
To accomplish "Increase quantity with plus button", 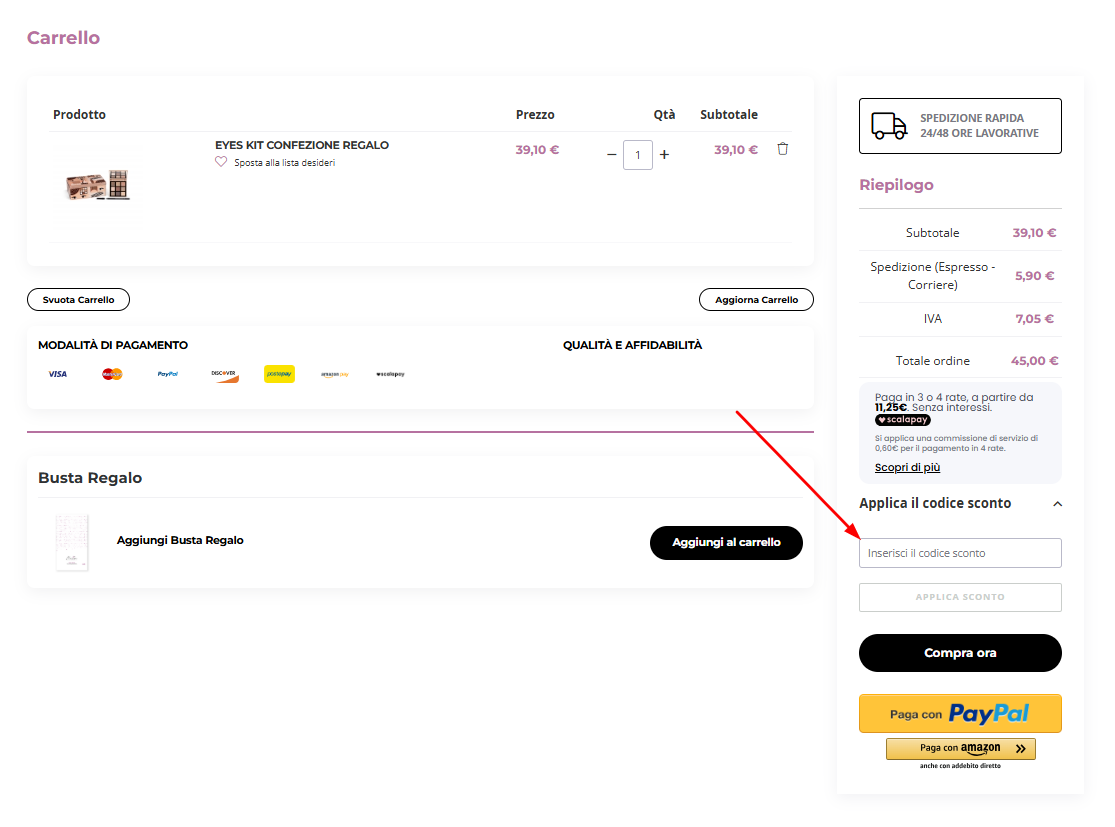I will click(664, 155).
